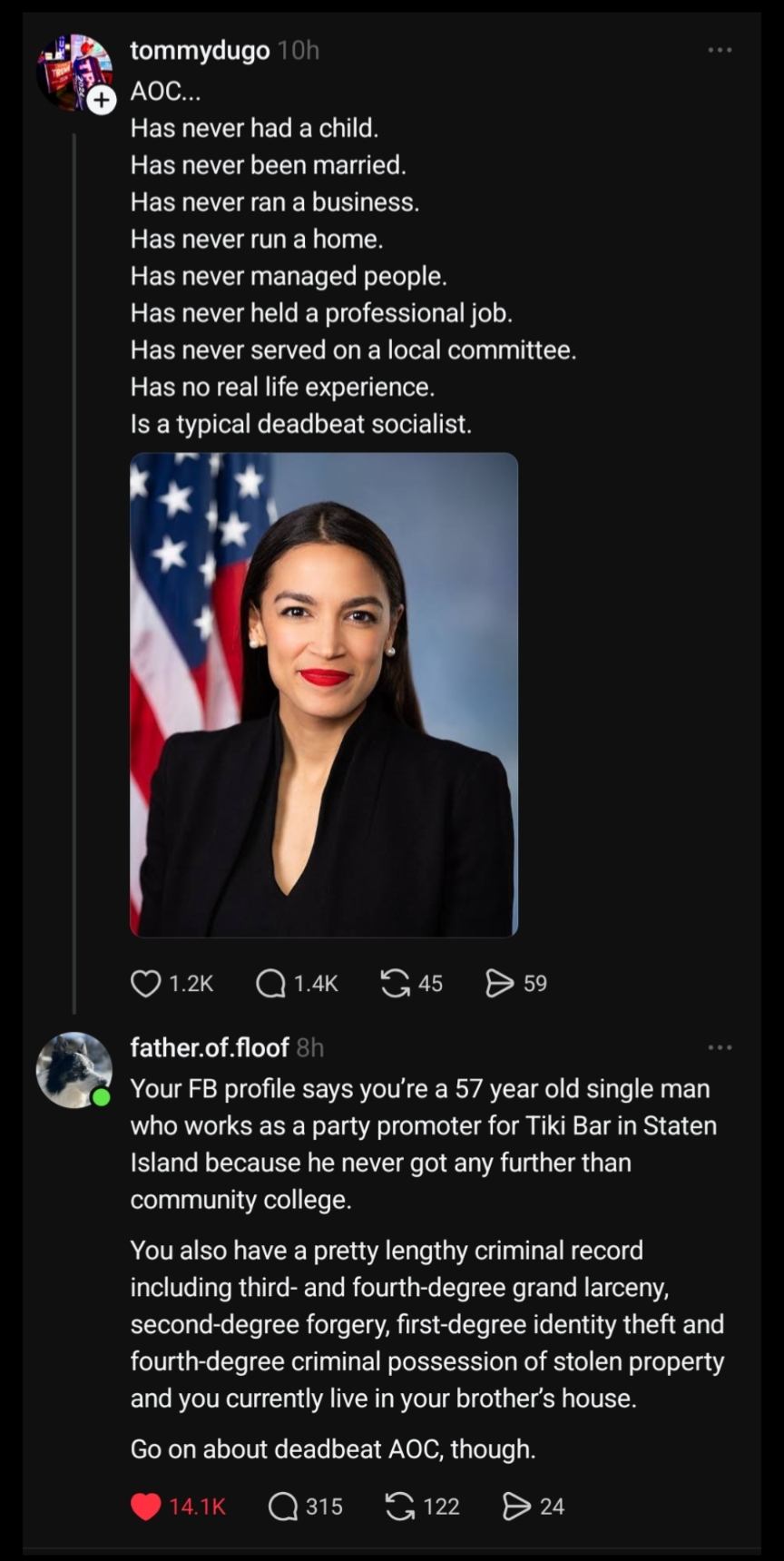This screenshot has height=1561, width=784.
Task: Enlarge the portrait photo in the post
Action: 324,694
